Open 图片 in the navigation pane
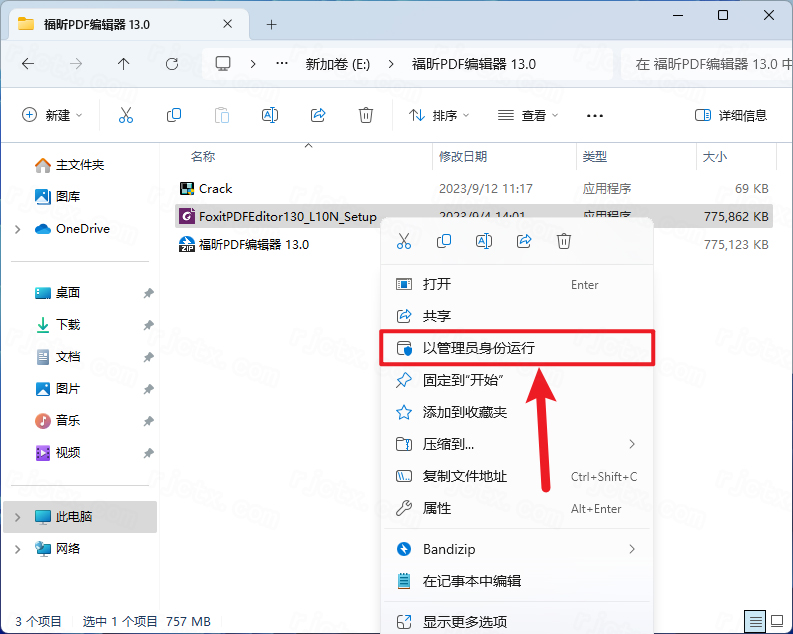This screenshot has width=793, height=634. [x=57, y=389]
